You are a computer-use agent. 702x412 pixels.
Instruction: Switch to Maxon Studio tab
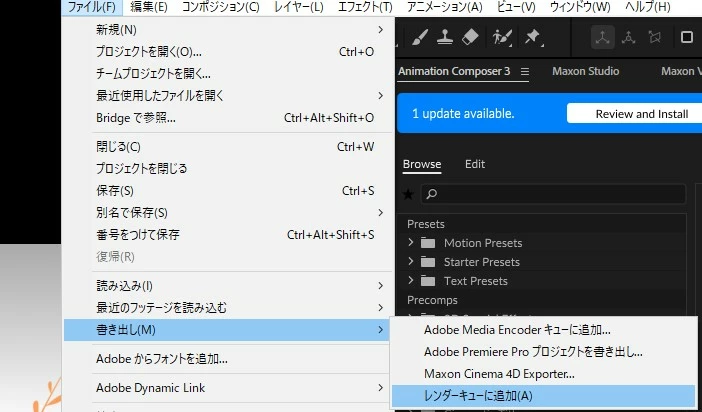586,72
